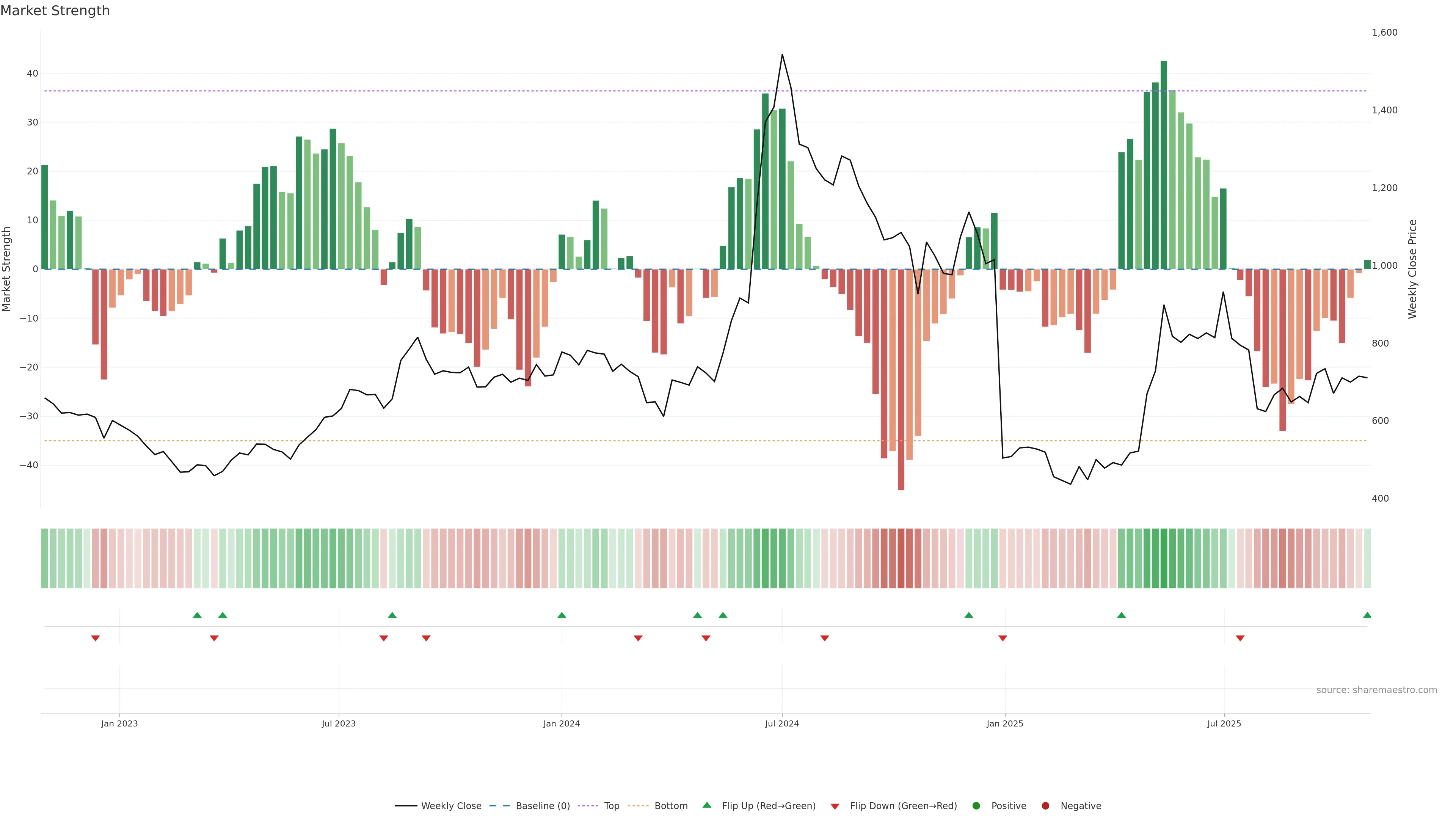
Task: Click the tallest green bar above 40
Action: [1164, 164]
